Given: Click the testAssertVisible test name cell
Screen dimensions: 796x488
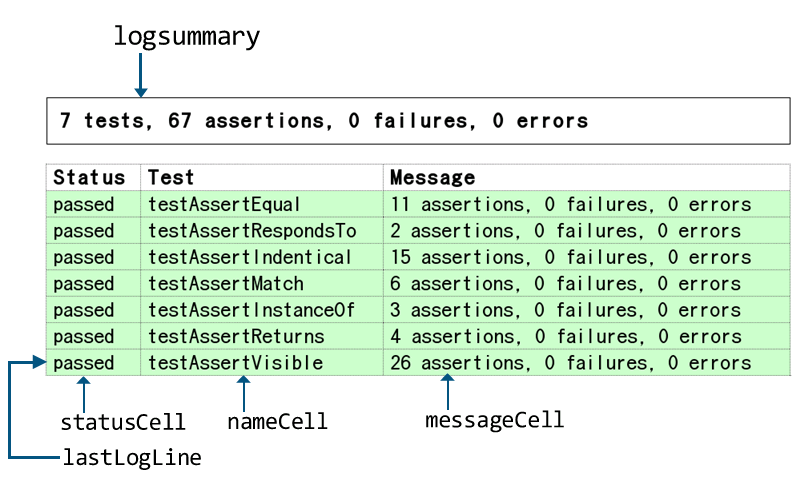Looking at the screenshot, I should [262, 363].
